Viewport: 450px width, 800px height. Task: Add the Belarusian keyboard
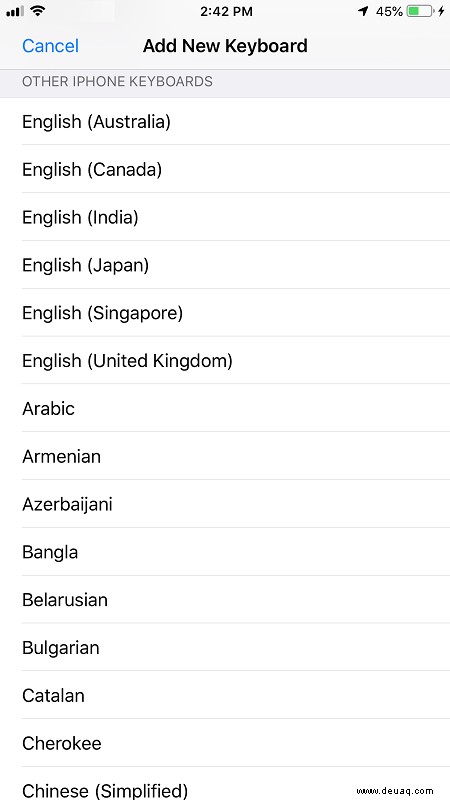[225, 599]
